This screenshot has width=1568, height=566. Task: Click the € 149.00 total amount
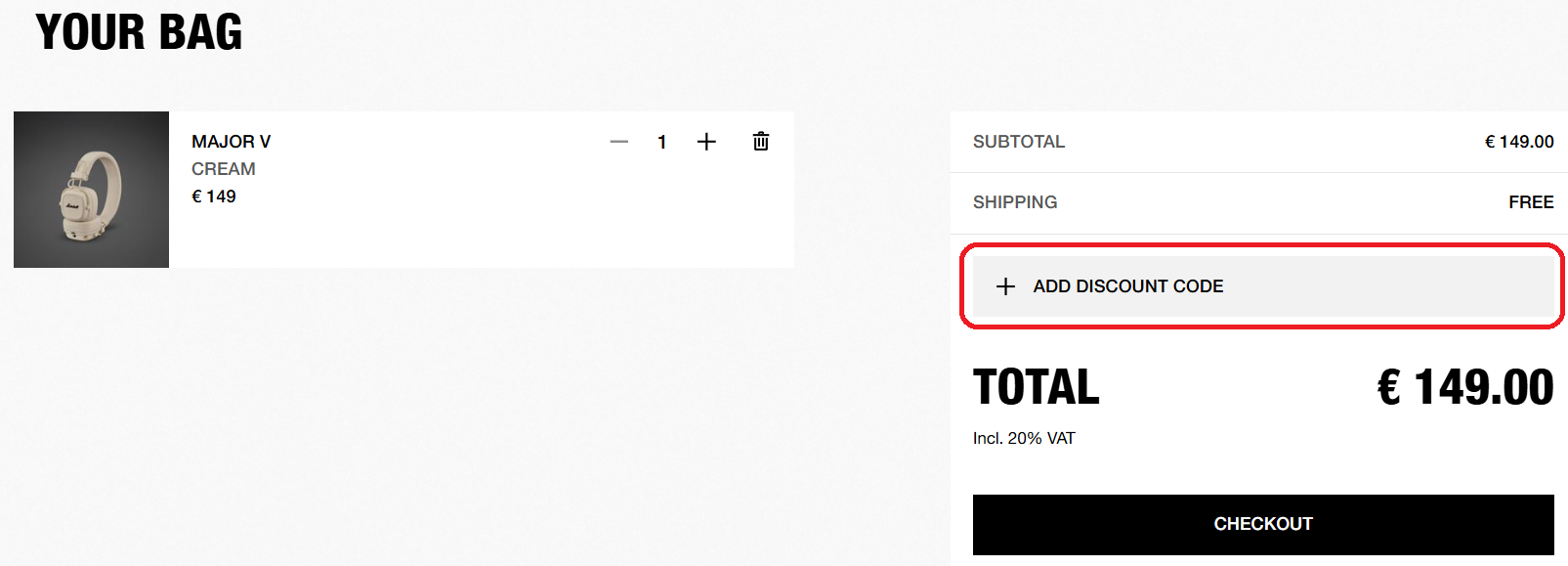(1464, 387)
